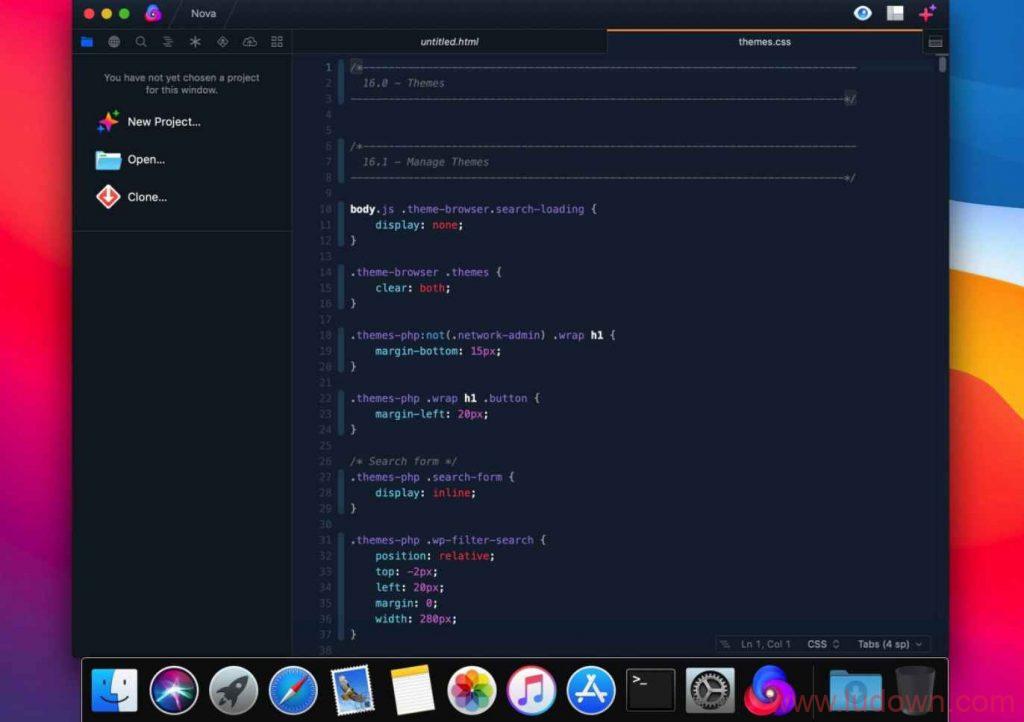1024x722 pixels.
Task: Open the CSS syntax language selector
Action: tap(823, 644)
